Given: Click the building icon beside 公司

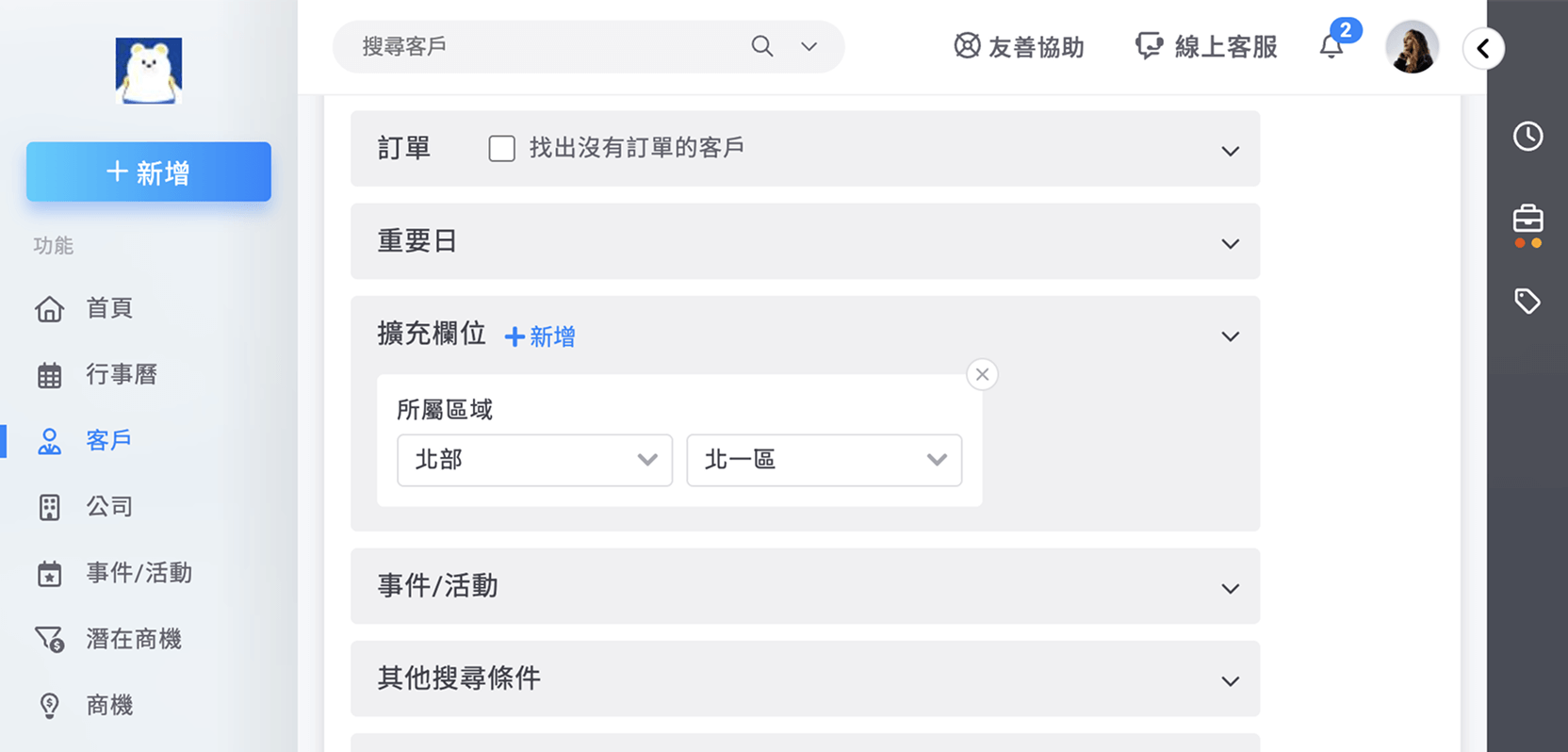Looking at the screenshot, I should [50, 507].
